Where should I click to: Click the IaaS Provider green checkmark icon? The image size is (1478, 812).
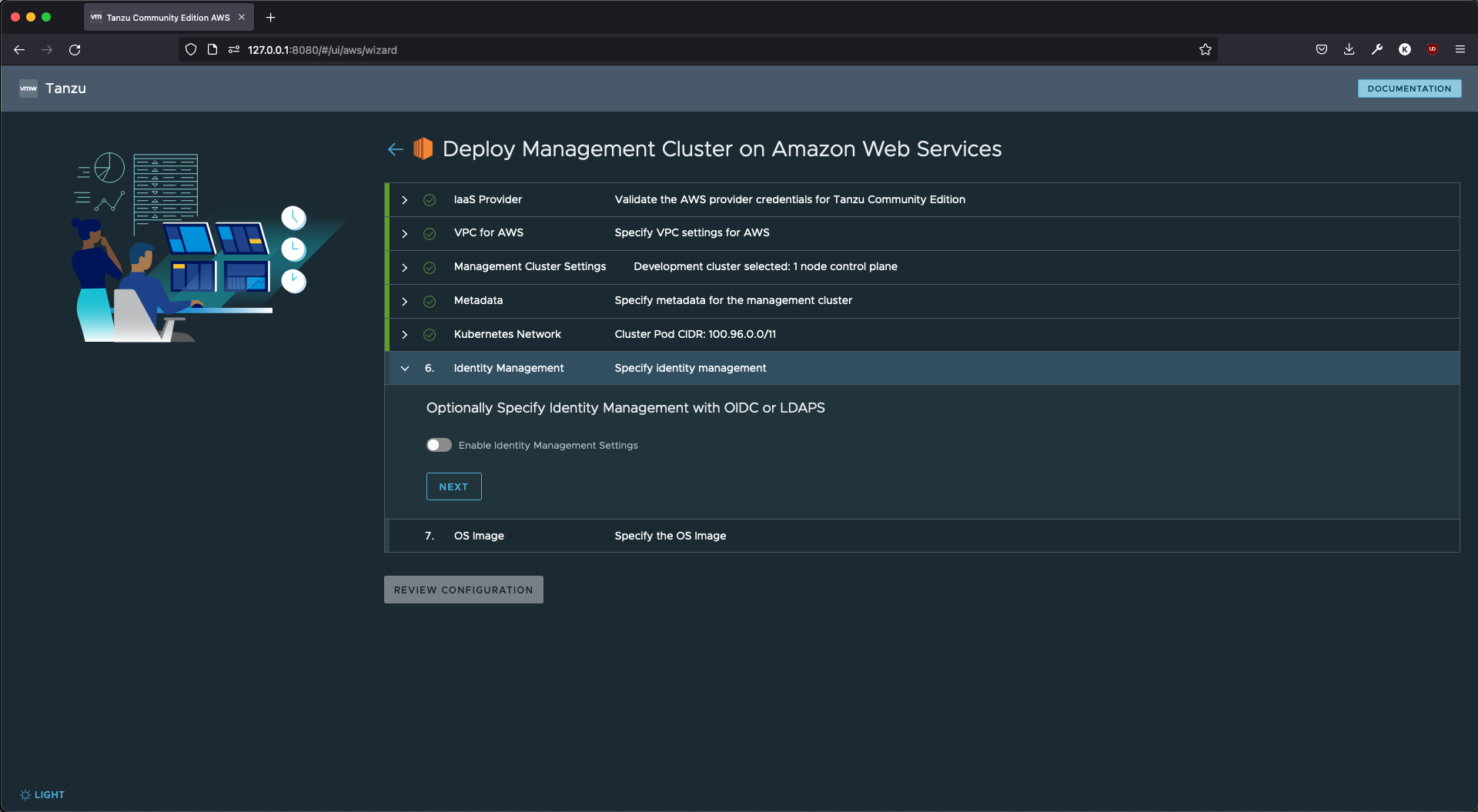tap(430, 200)
